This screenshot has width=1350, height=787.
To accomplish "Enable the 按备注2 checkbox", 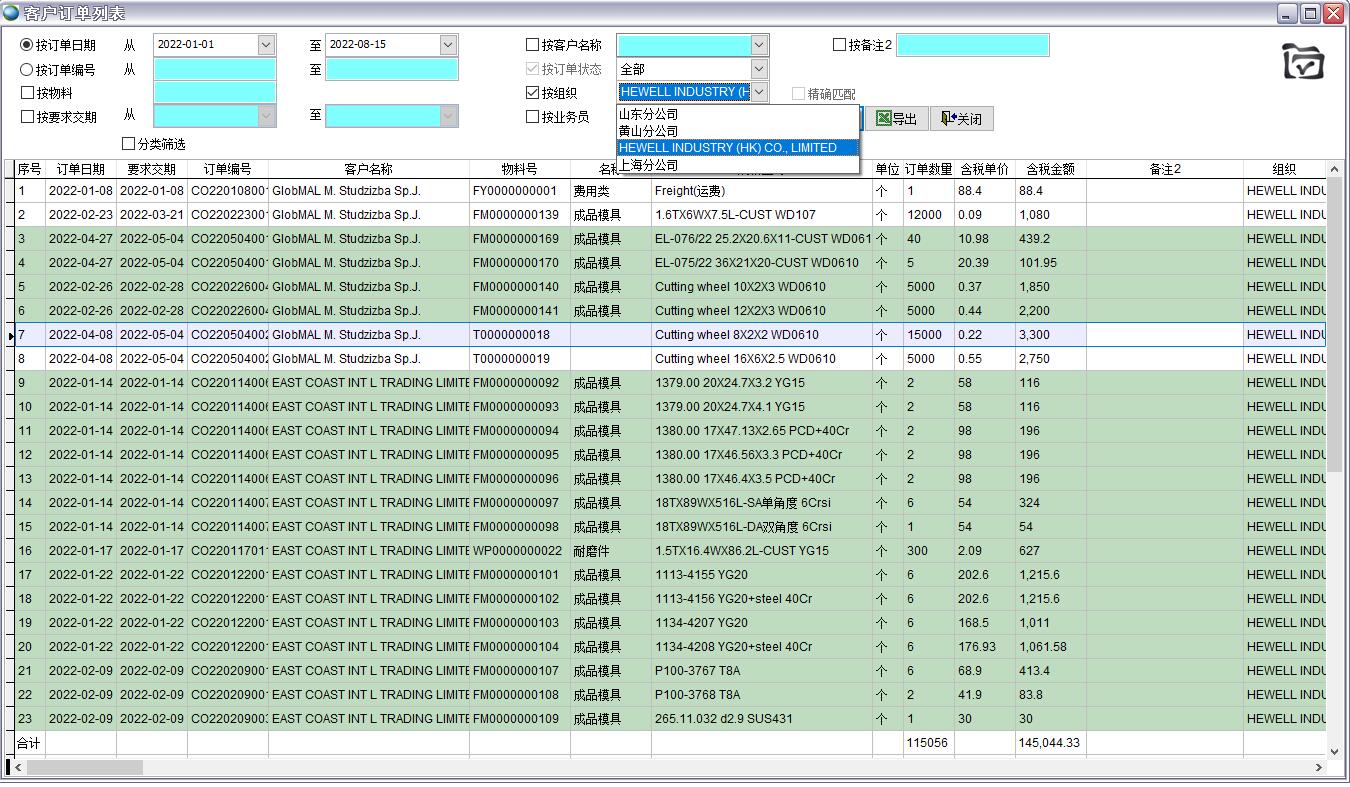I will click(840, 45).
